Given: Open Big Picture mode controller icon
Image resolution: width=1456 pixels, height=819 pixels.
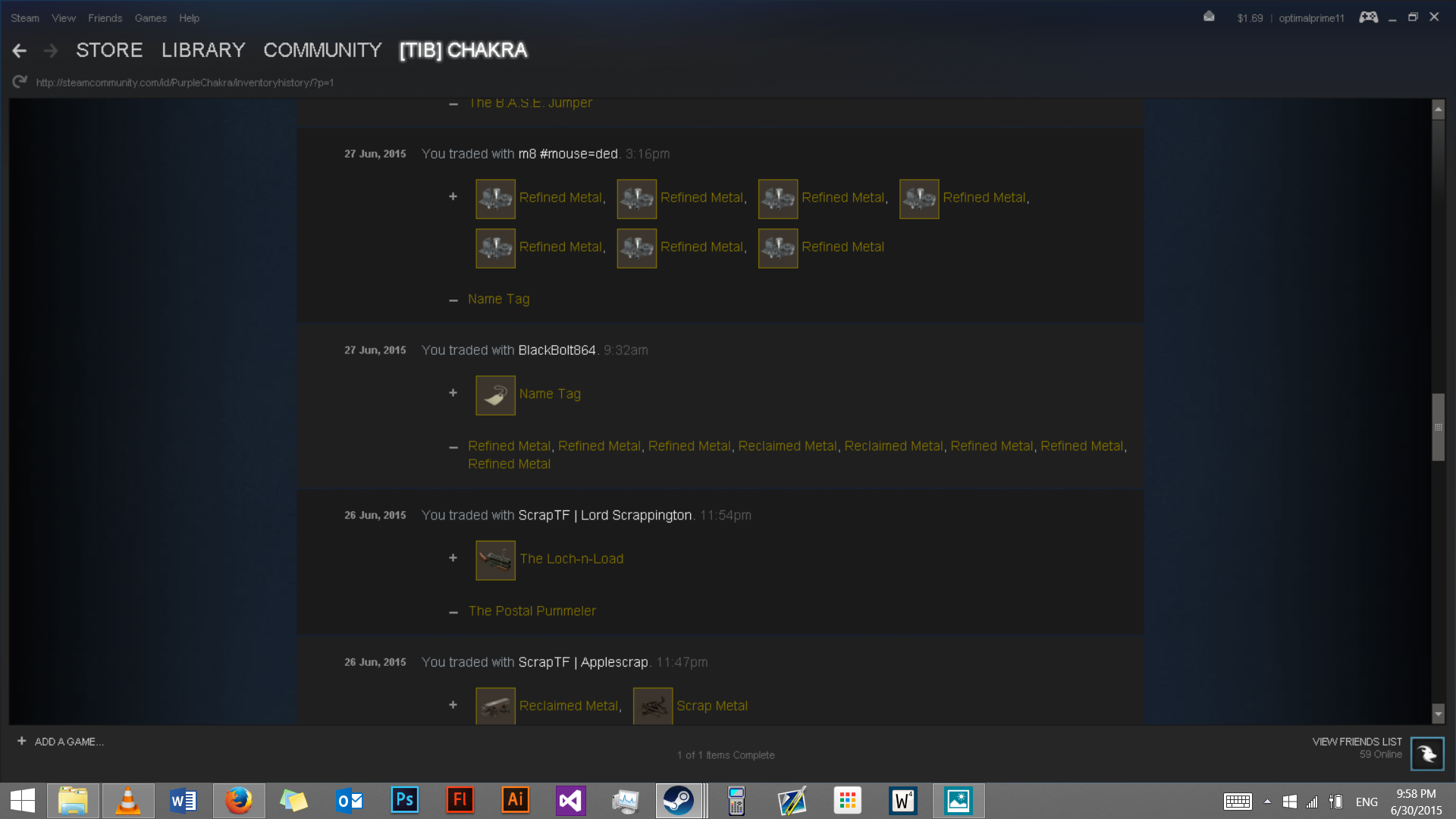Looking at the screenshot, I should click(x=1368, y=17).
